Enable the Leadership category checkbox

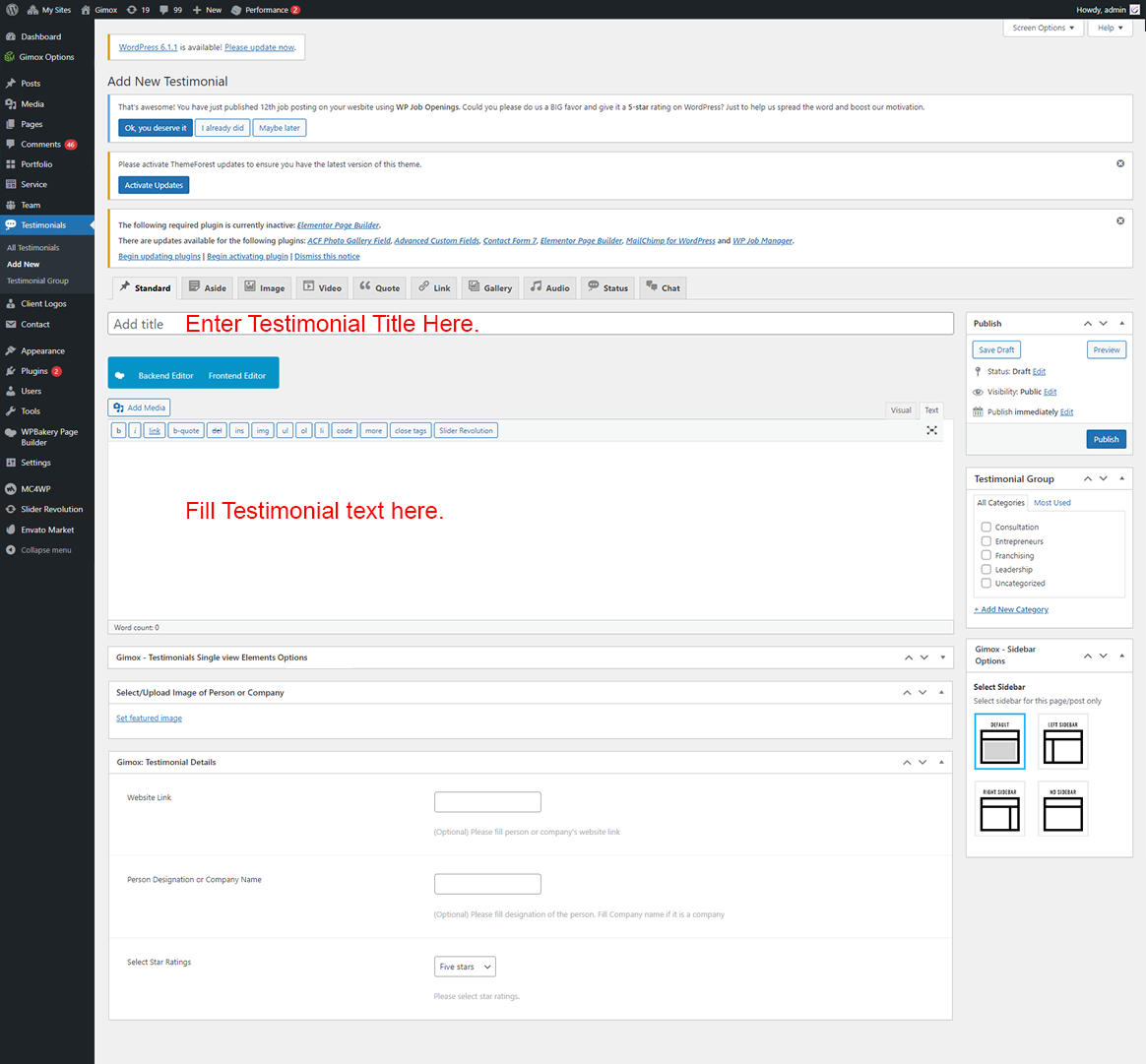986,569
